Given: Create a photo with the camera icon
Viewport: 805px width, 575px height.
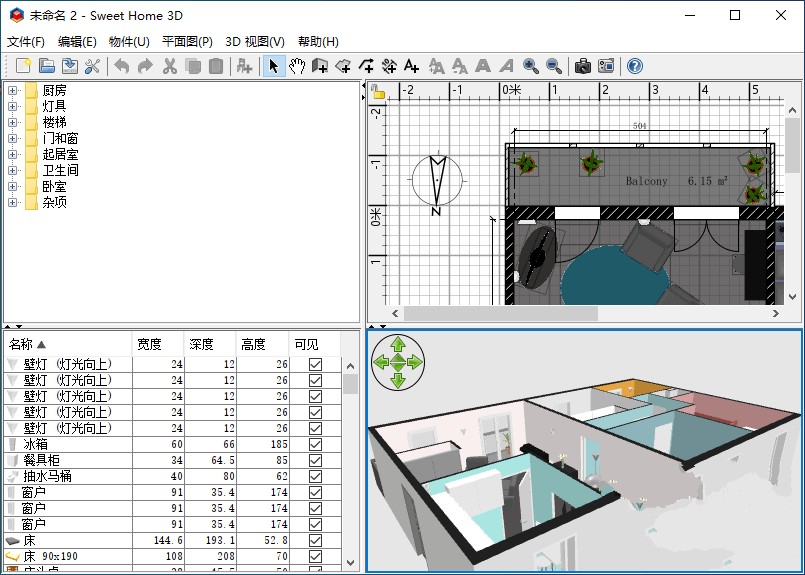Looking at the screenshot, I should [x=583, y=66].
